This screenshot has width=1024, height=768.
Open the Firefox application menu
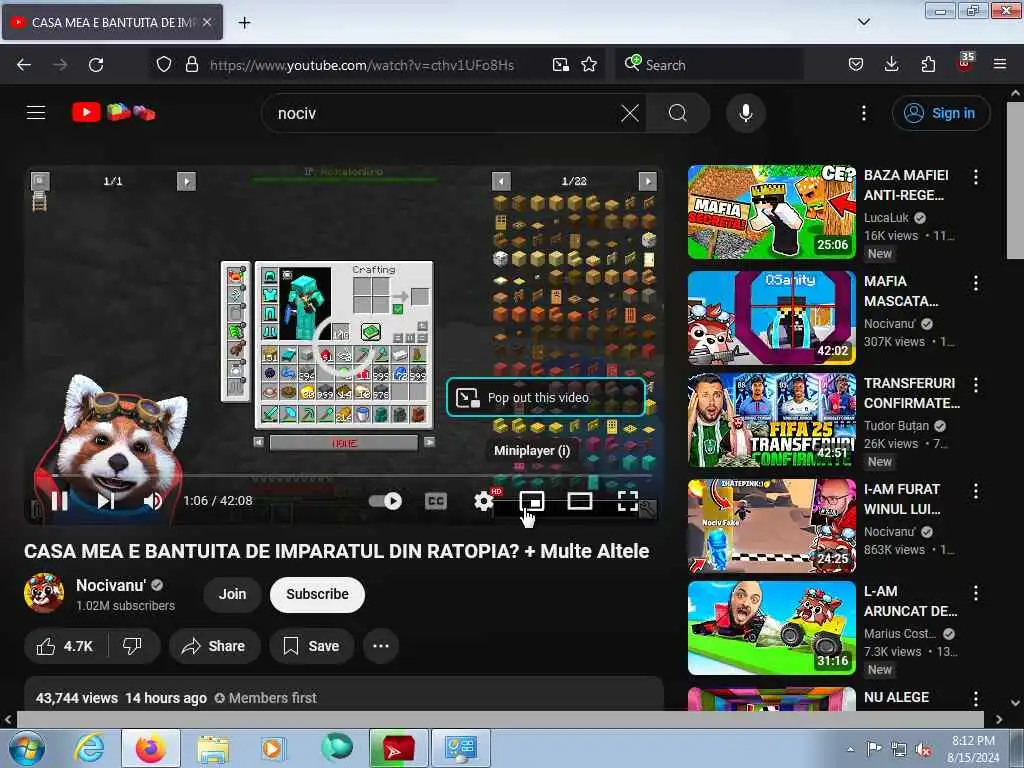pos(1000,65)
